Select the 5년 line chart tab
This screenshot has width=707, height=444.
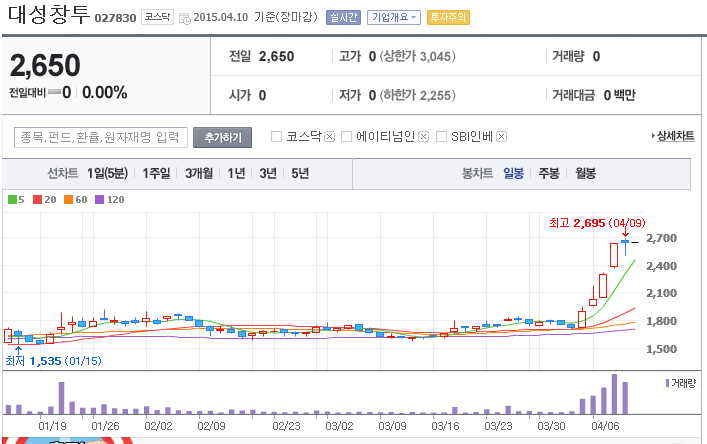point(300,173)
